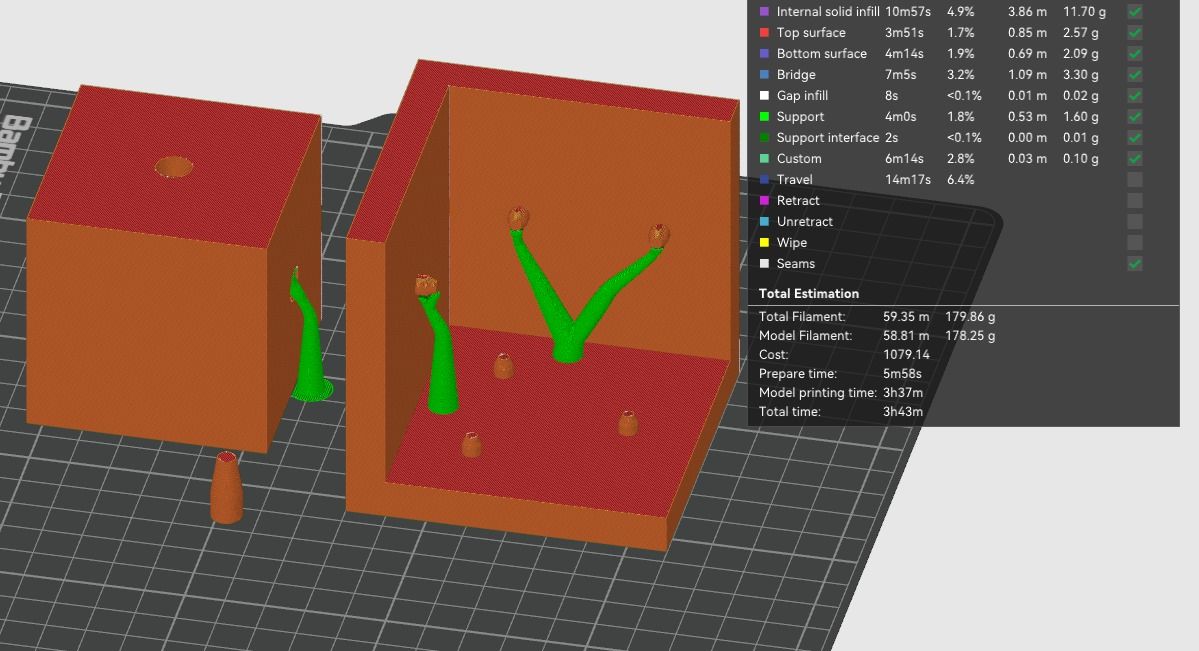
Task: Enable the Wipe visibility checkbox
Action: click(1135, 242)
